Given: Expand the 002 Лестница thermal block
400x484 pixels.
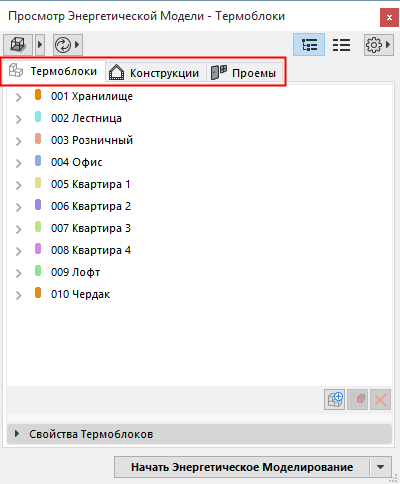Looking at the screenshot, I should pyautogui.click(x=19, y=119).
